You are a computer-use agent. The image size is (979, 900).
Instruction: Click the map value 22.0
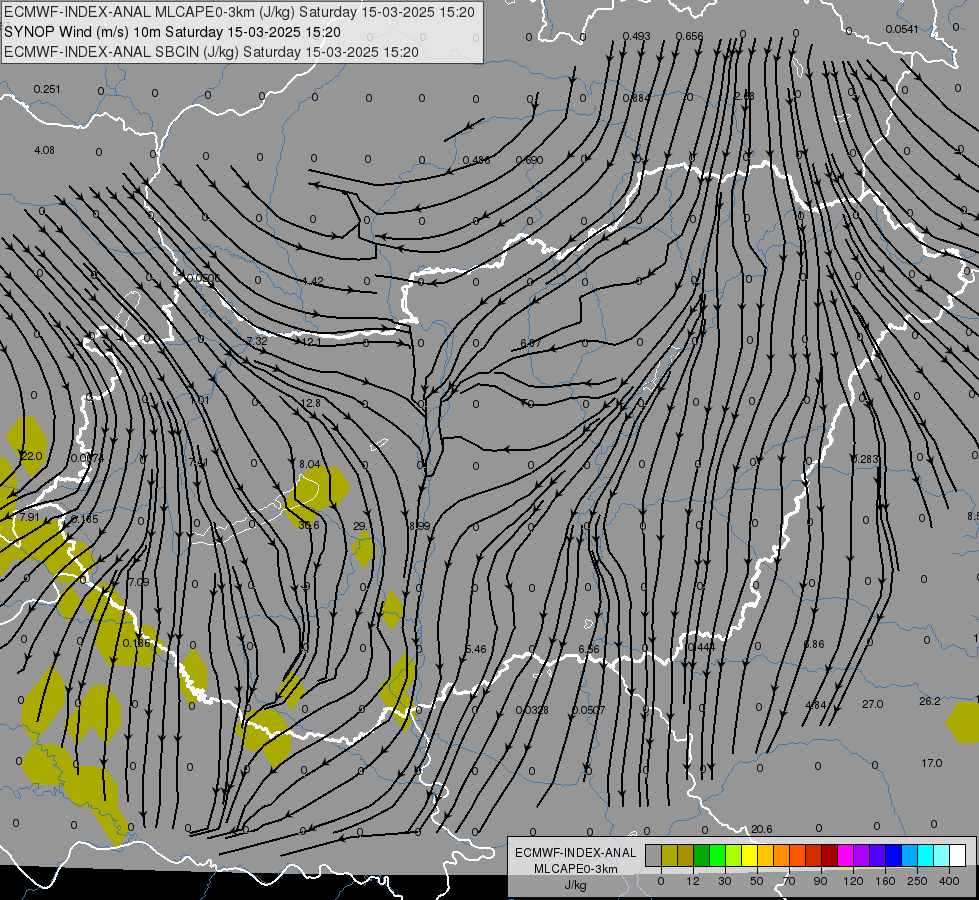pos(31,457)
